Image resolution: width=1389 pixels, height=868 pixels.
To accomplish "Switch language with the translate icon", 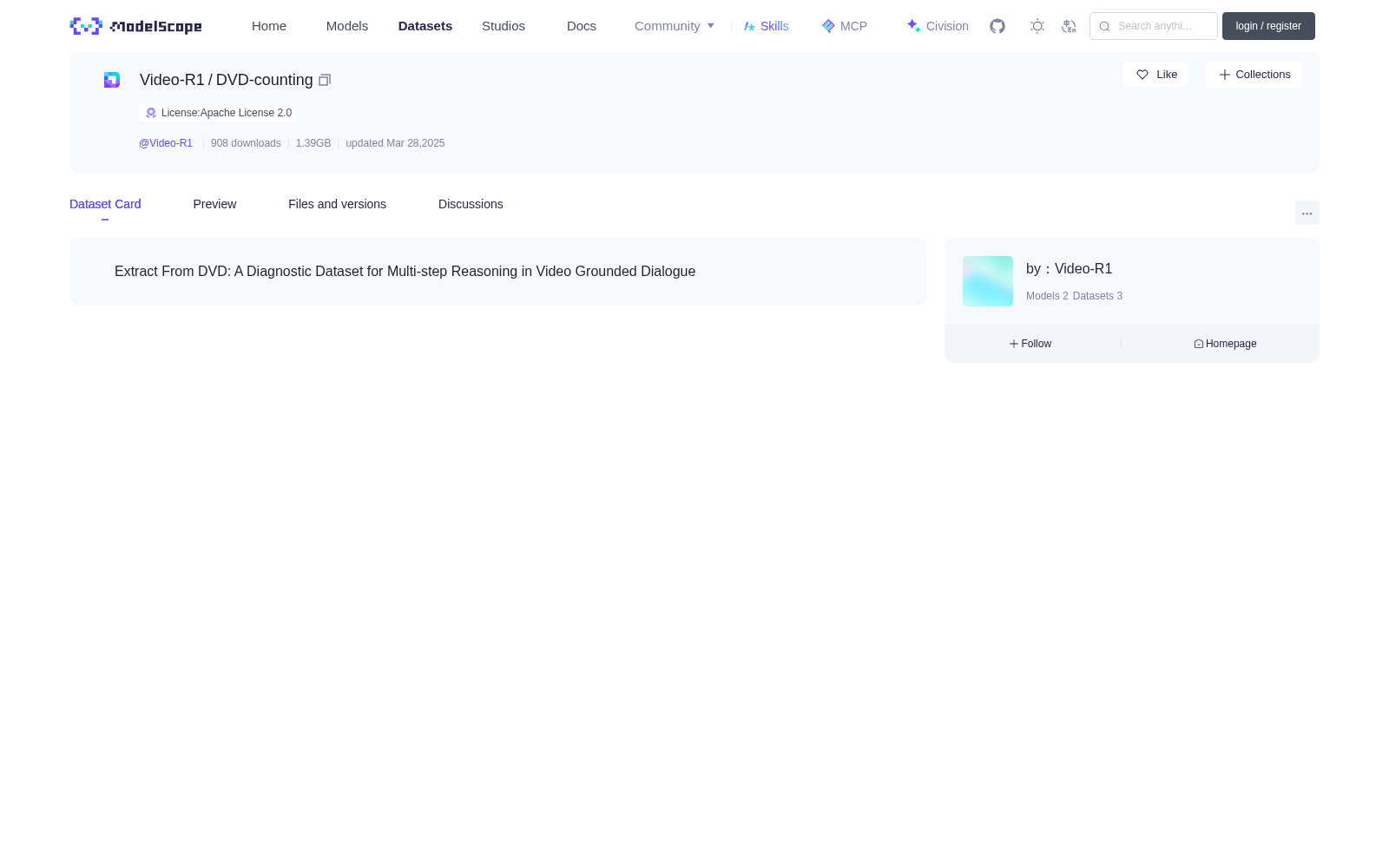I will coord(1069,26).
